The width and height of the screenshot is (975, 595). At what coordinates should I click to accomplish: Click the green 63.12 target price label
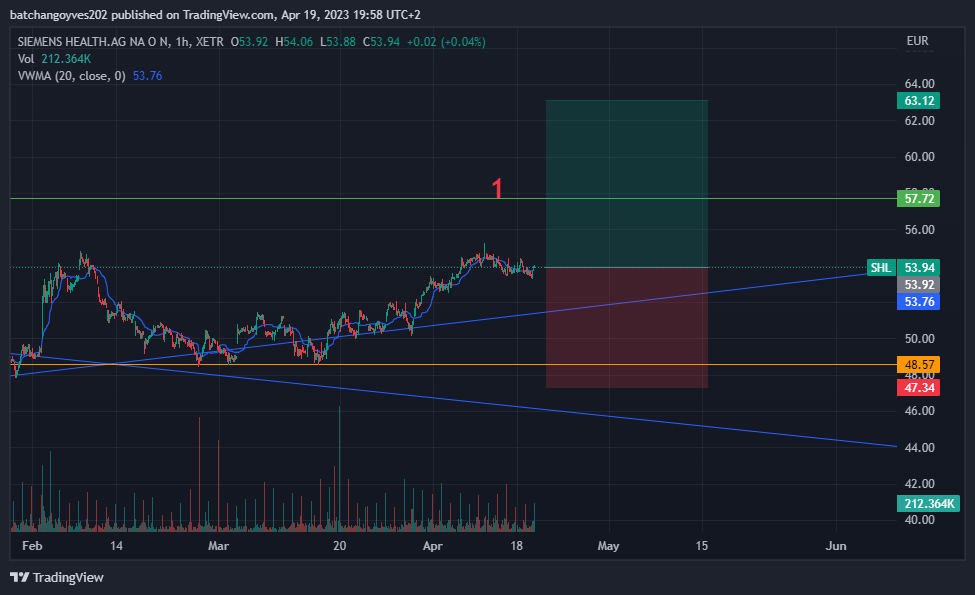click(x=918, y=101)
